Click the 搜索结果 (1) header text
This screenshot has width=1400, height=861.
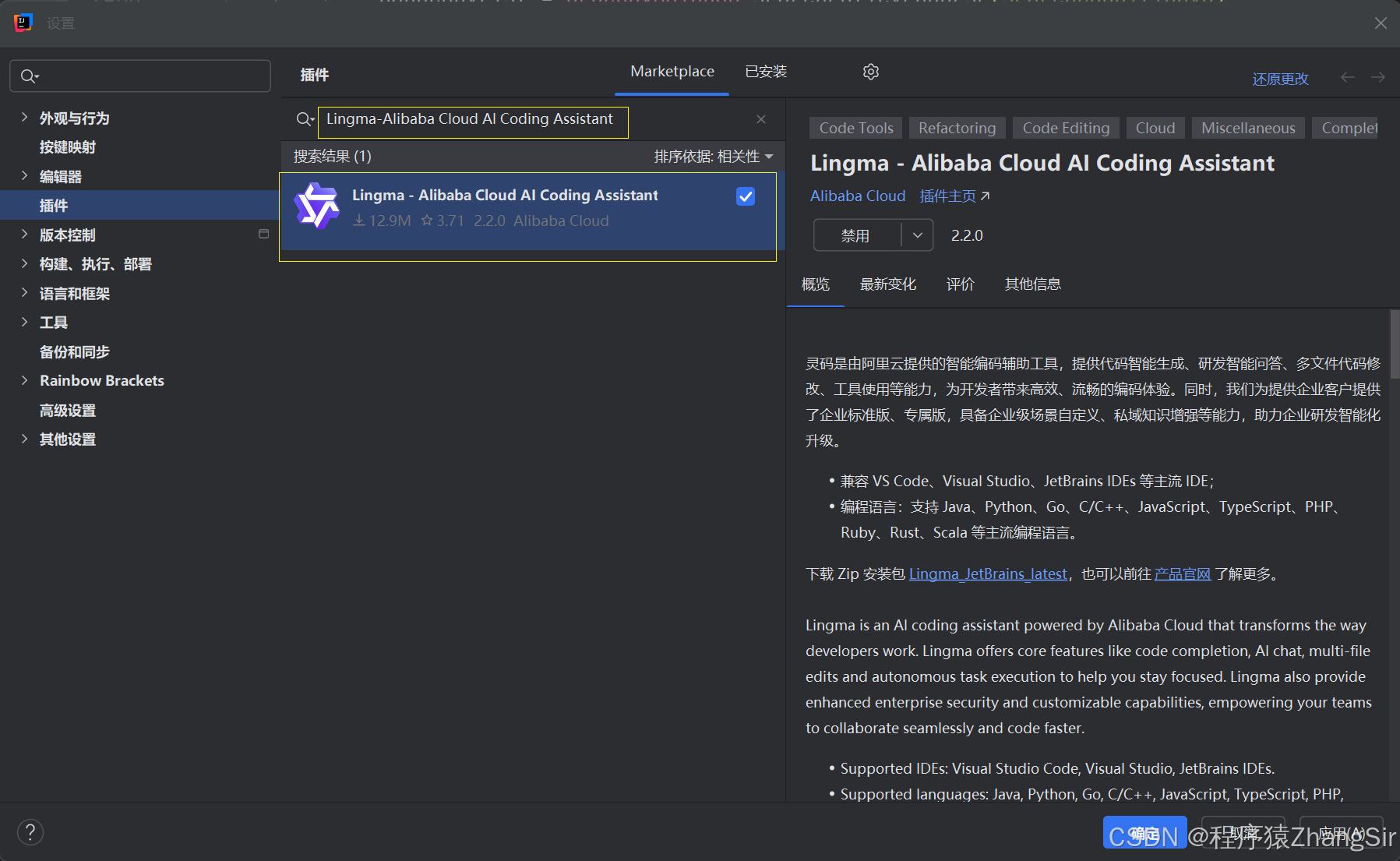(333, 157)
